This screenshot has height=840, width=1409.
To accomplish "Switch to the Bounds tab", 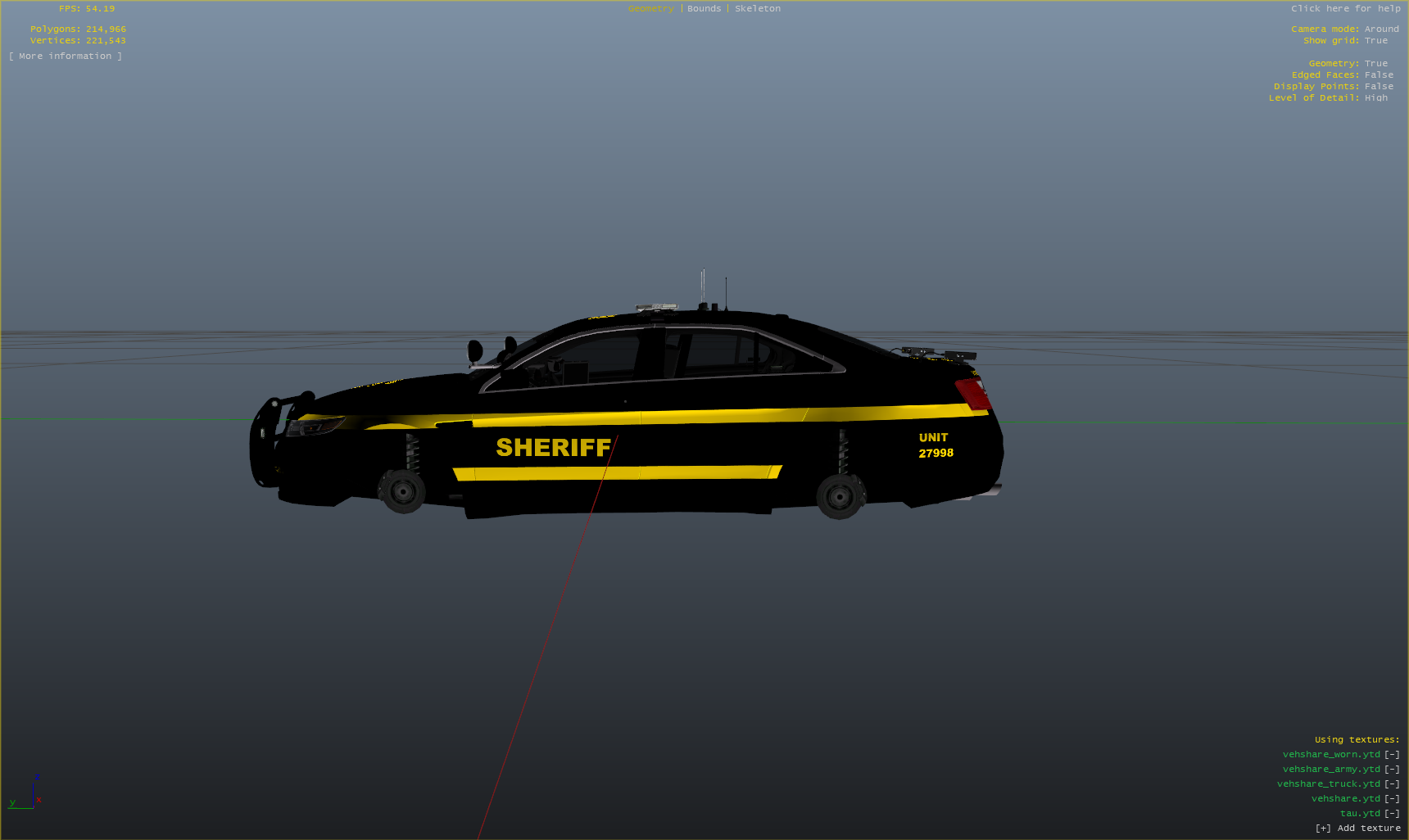I will (x=704, y=9).
